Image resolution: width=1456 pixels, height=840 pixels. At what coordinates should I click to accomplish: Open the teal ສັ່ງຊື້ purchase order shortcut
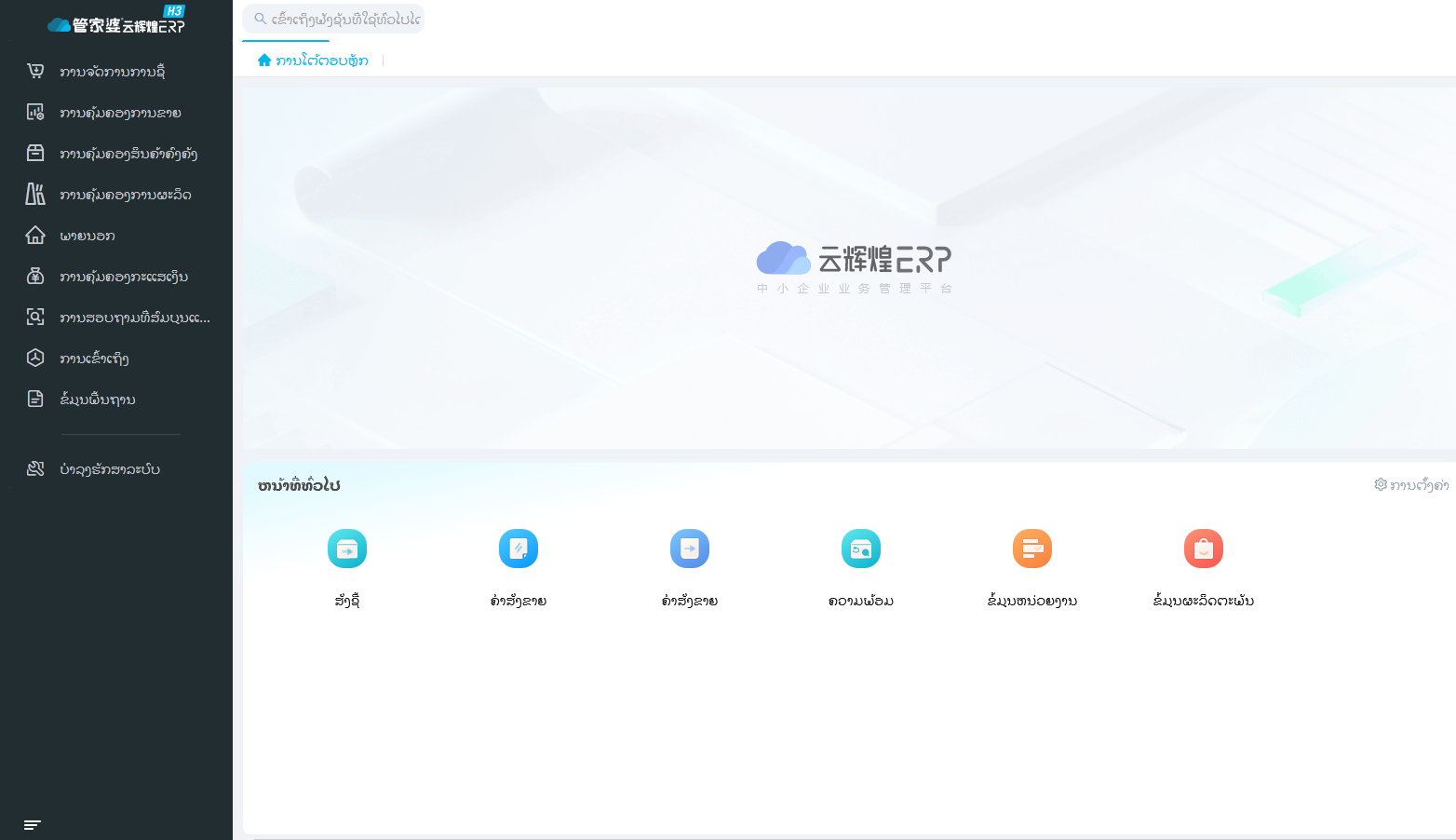pyautogui.click(x=347, y=549)
